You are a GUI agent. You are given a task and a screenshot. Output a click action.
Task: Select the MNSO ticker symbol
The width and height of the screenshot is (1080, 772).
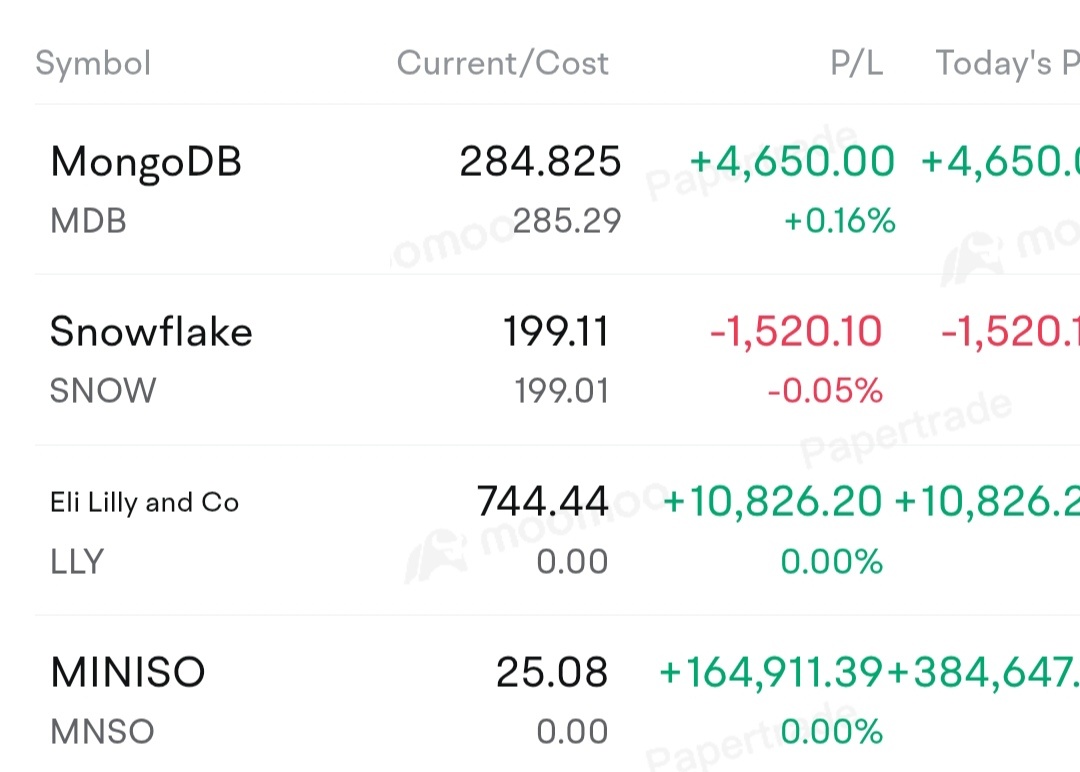pos(102,731)
